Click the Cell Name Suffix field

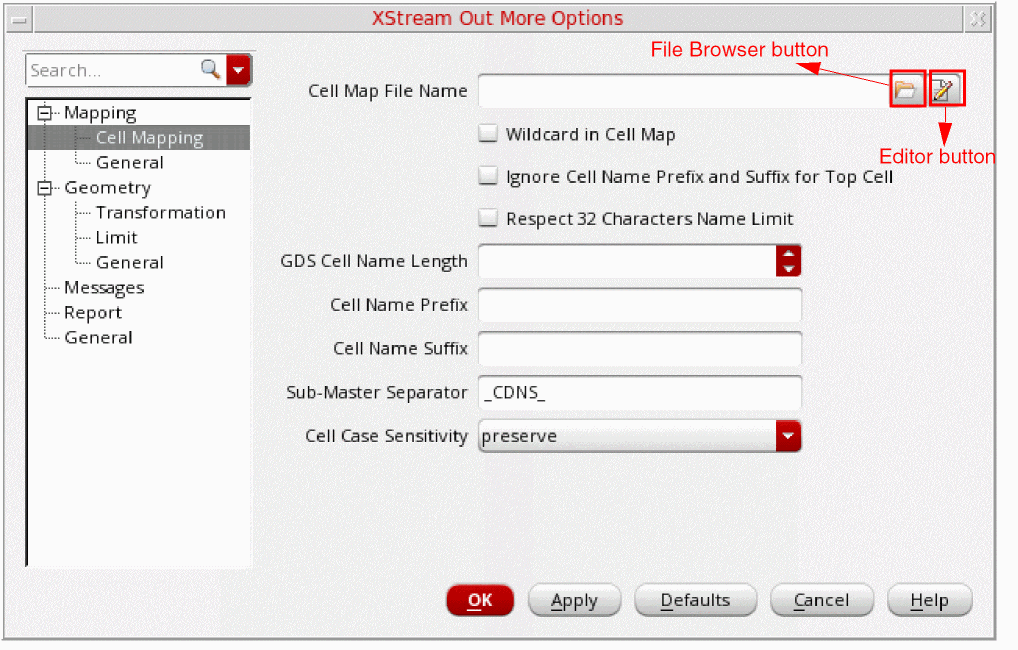tap(639, 349)
